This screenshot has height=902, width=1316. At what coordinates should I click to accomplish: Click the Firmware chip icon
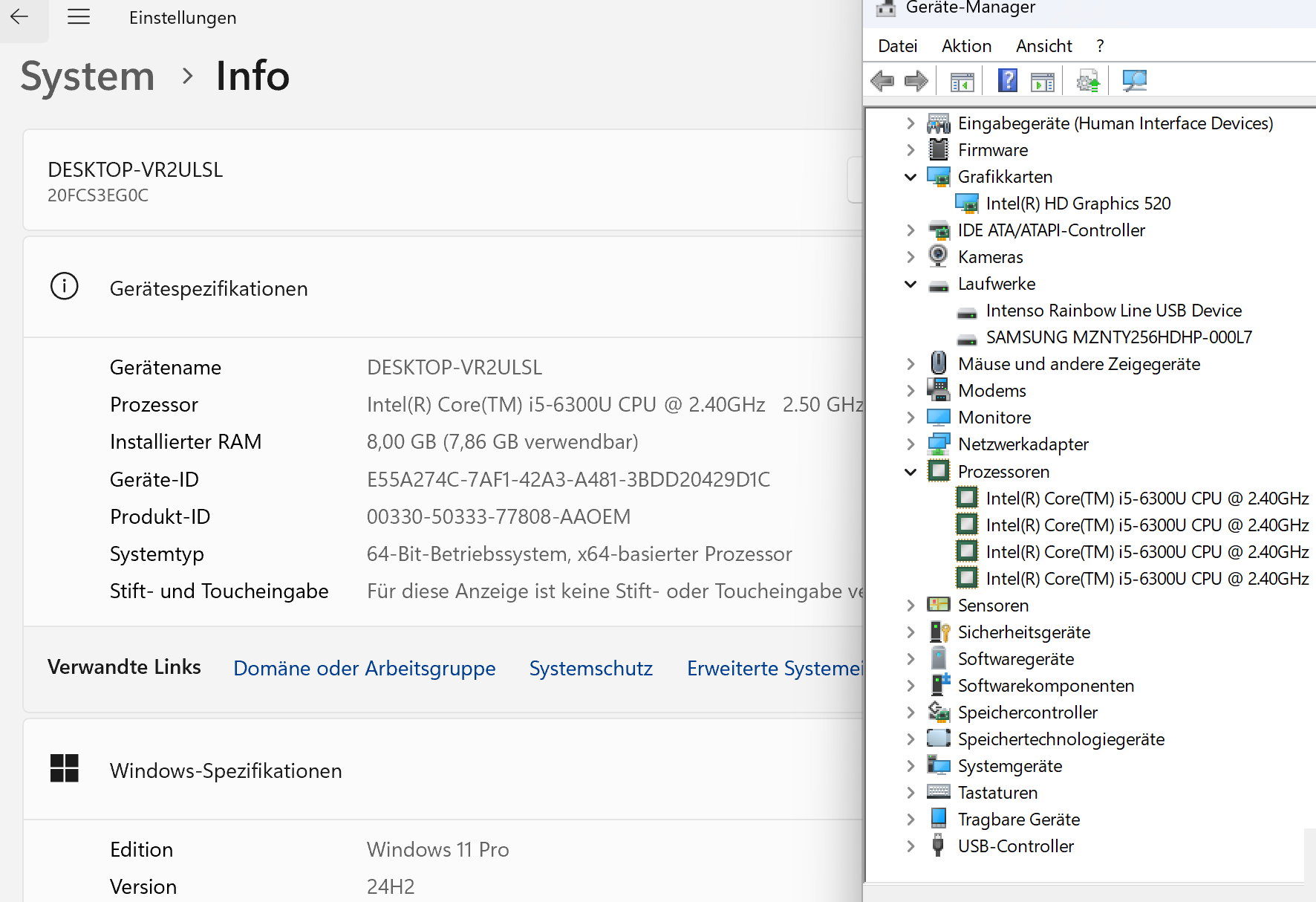pos(939,150)
